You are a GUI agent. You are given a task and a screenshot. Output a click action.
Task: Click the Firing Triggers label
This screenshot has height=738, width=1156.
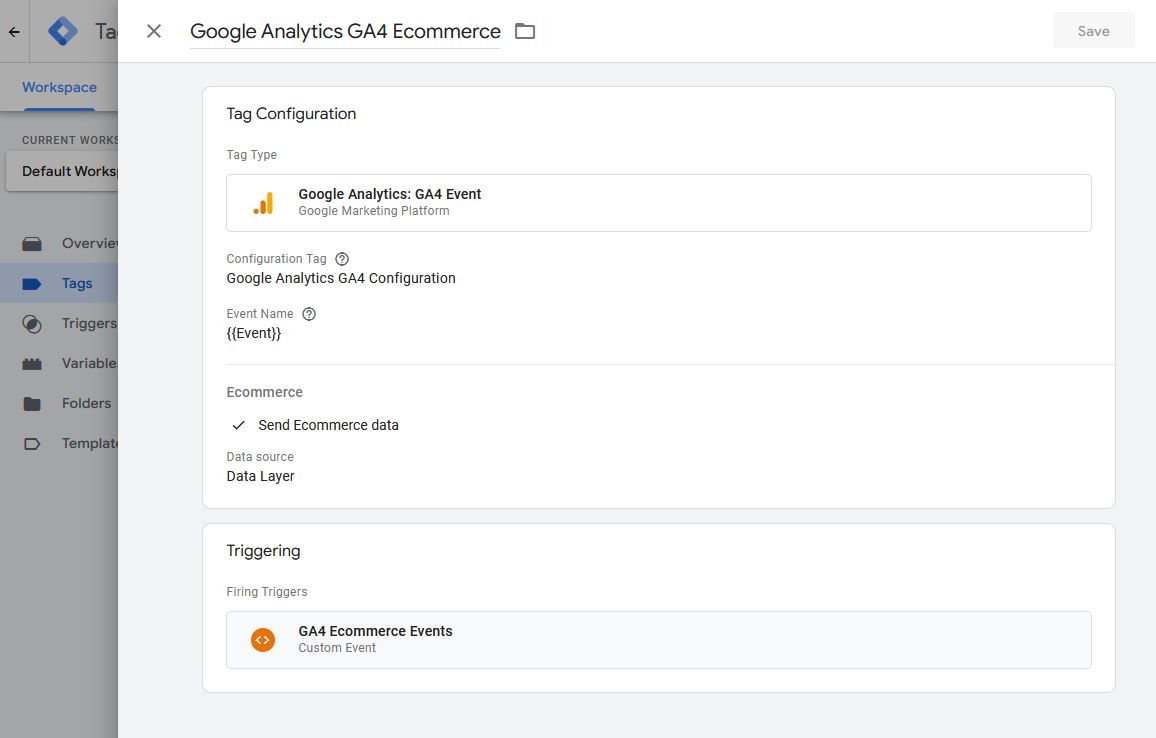(x=267, y=592)
